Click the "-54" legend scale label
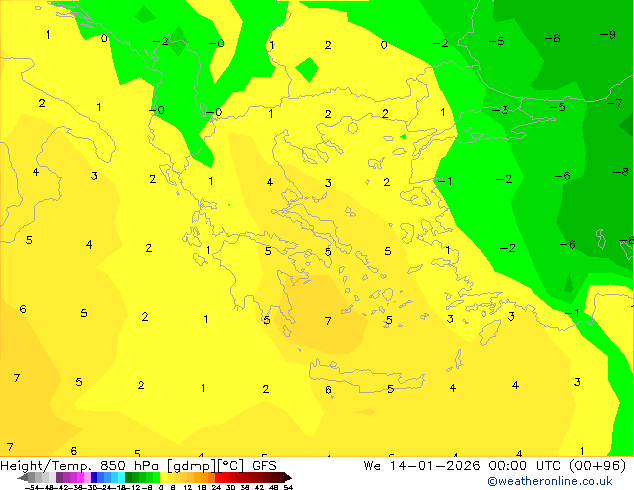Viewport: 634px width, 490px height. [32, 487]
